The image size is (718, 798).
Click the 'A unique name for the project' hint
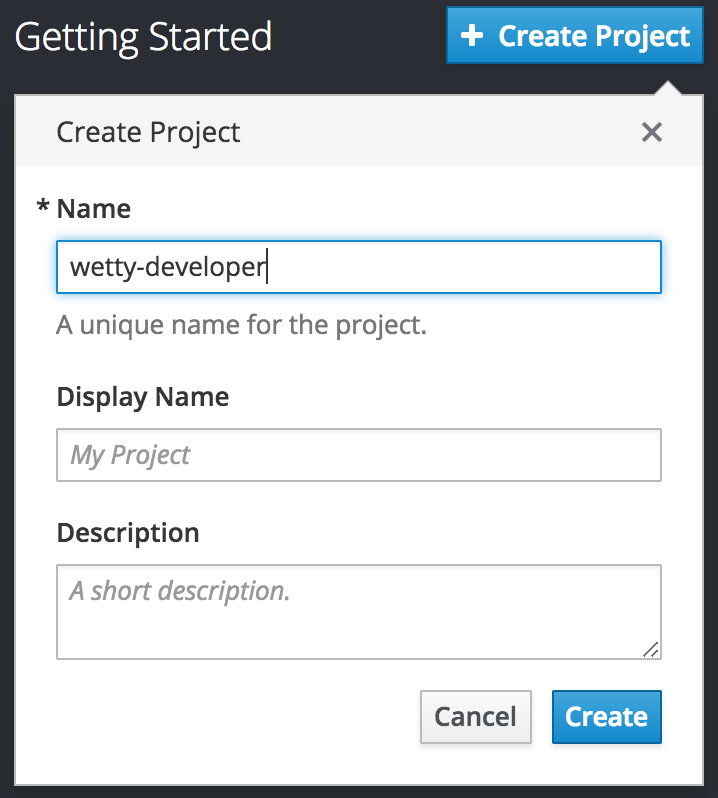pos(241,325)
